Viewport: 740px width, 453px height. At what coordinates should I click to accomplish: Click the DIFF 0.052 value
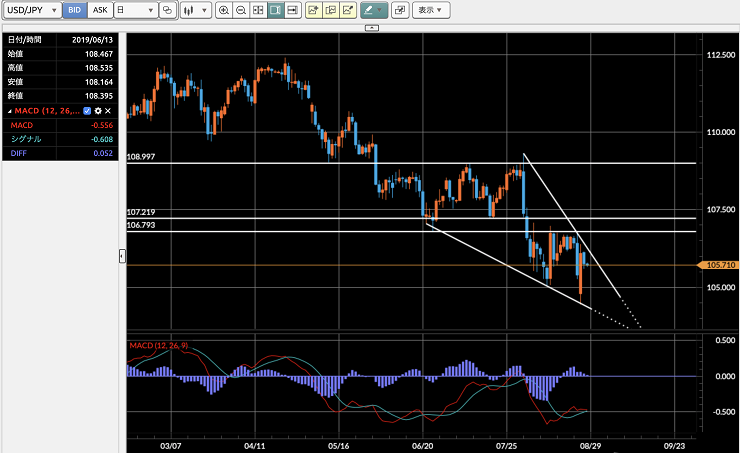click(x=103, y=153)
